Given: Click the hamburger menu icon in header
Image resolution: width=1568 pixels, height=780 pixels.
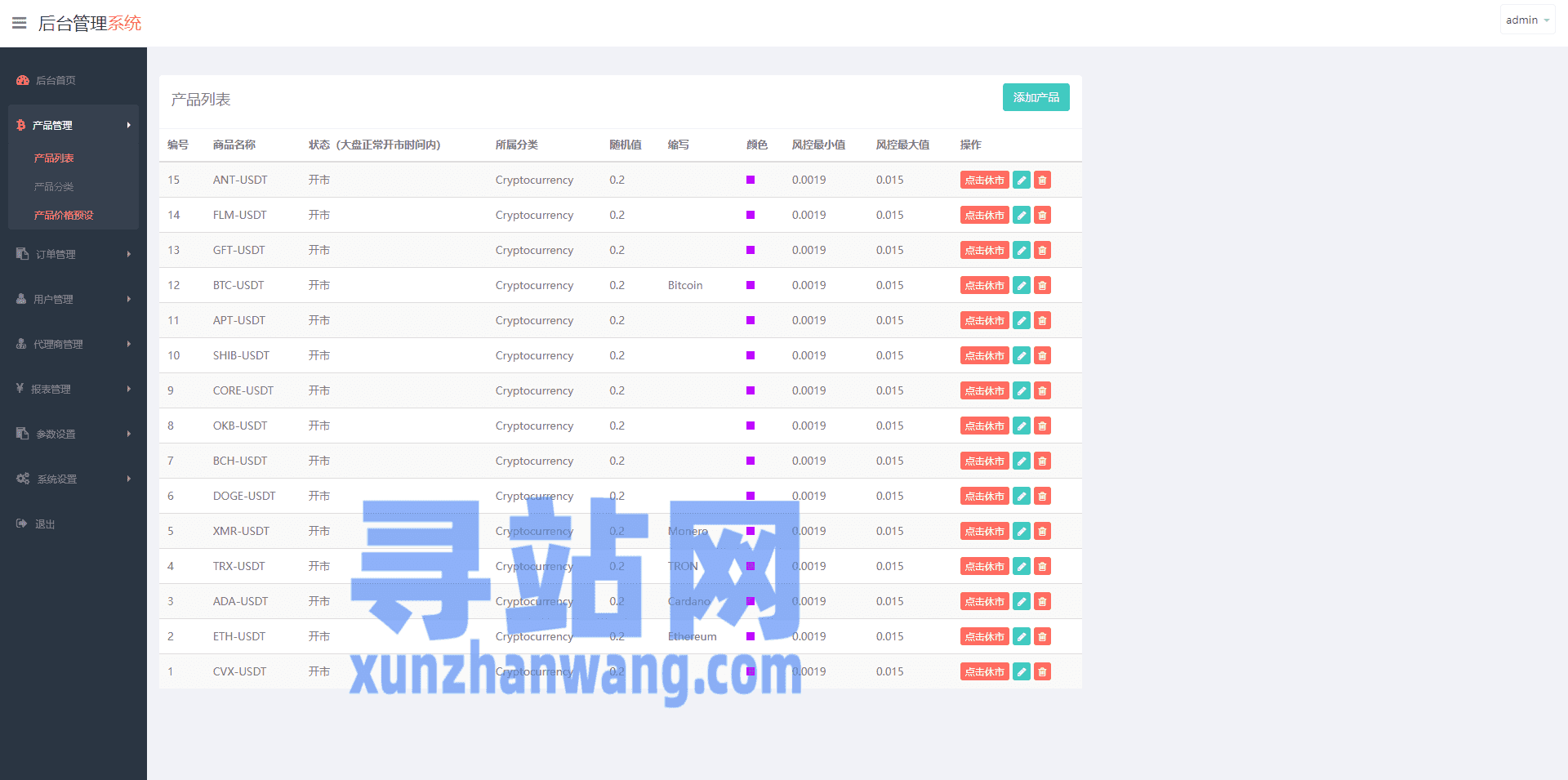Looking at the screenshot, I should [x=19, y=23].
